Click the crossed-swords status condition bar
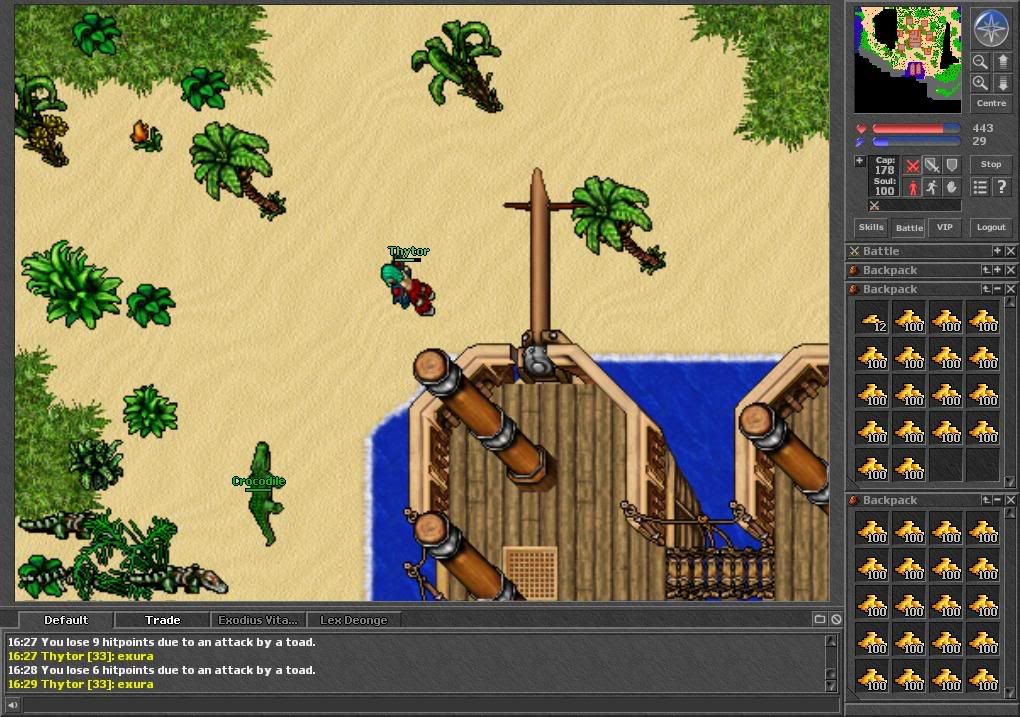1020x717 pixels. pyautogui.click(x=915, y=206)
